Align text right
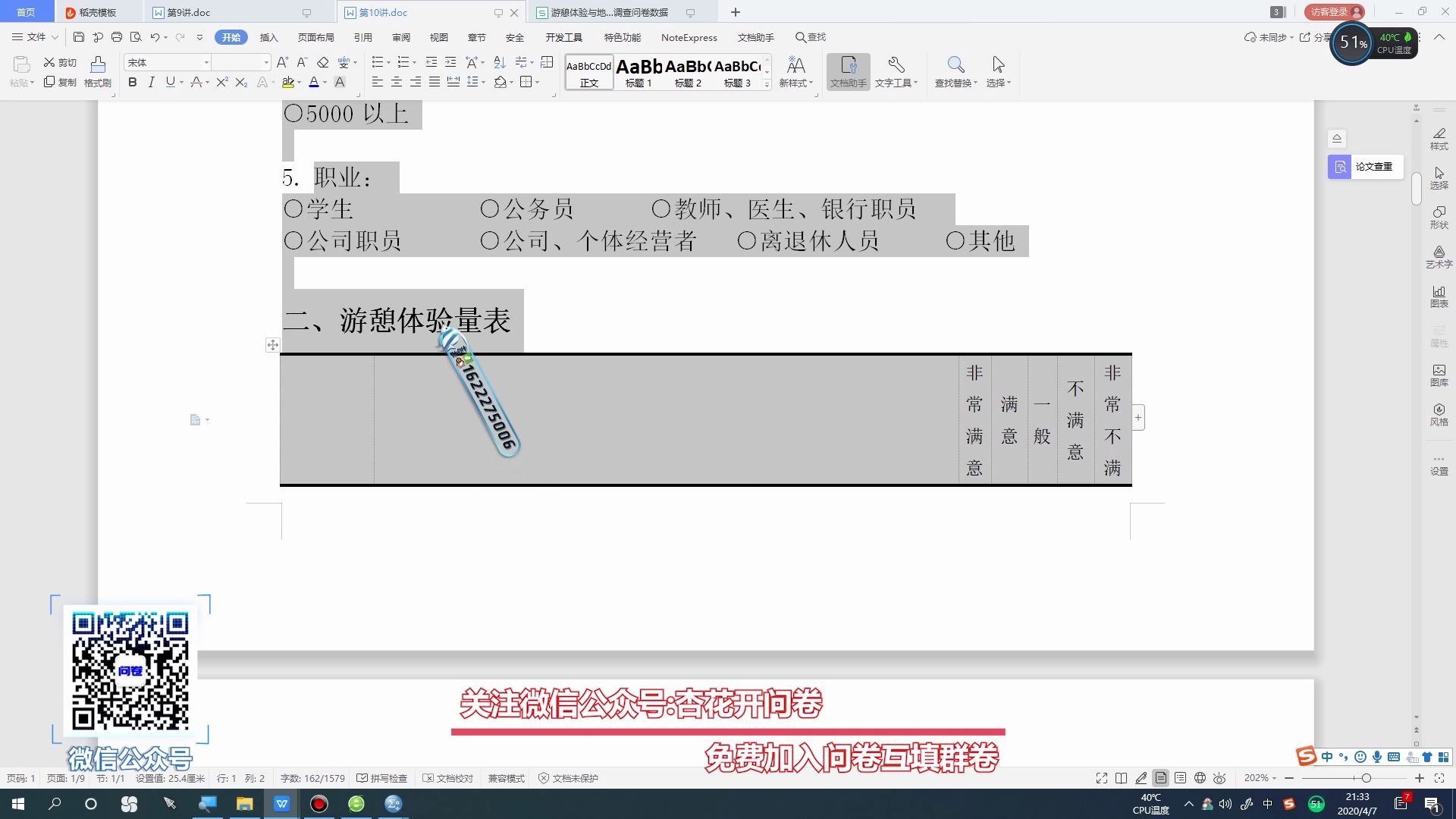This screenshot has height=819, width=1456. (415, 82)
